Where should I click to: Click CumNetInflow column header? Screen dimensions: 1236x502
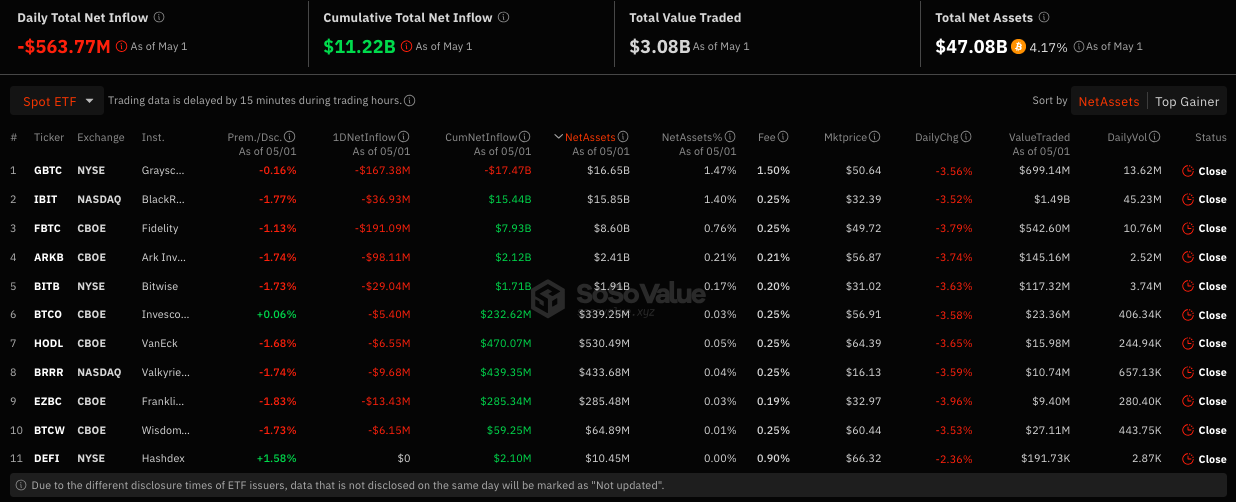482,137
